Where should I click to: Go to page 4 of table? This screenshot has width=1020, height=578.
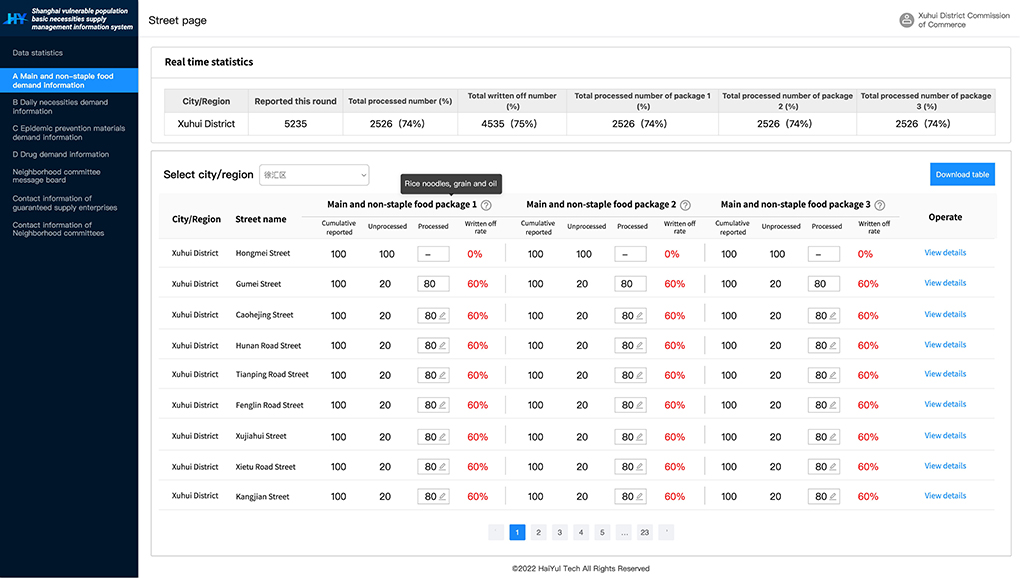(581, 532)
